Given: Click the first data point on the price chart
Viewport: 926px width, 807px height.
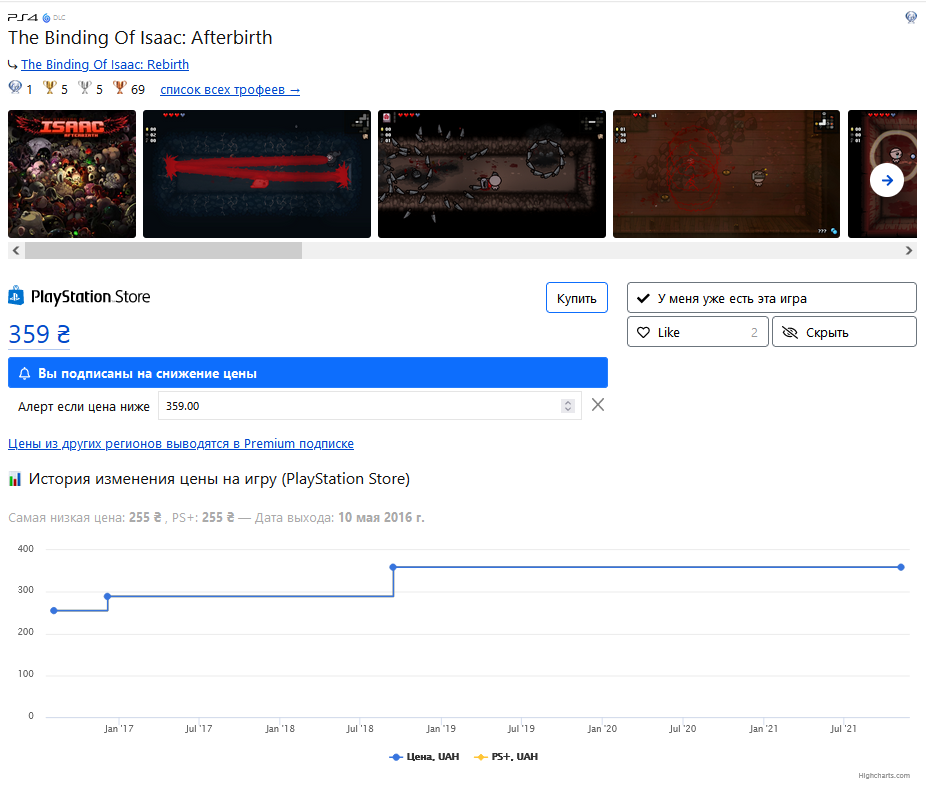Looking at the screenshot, I should click(x=54, y=610).
